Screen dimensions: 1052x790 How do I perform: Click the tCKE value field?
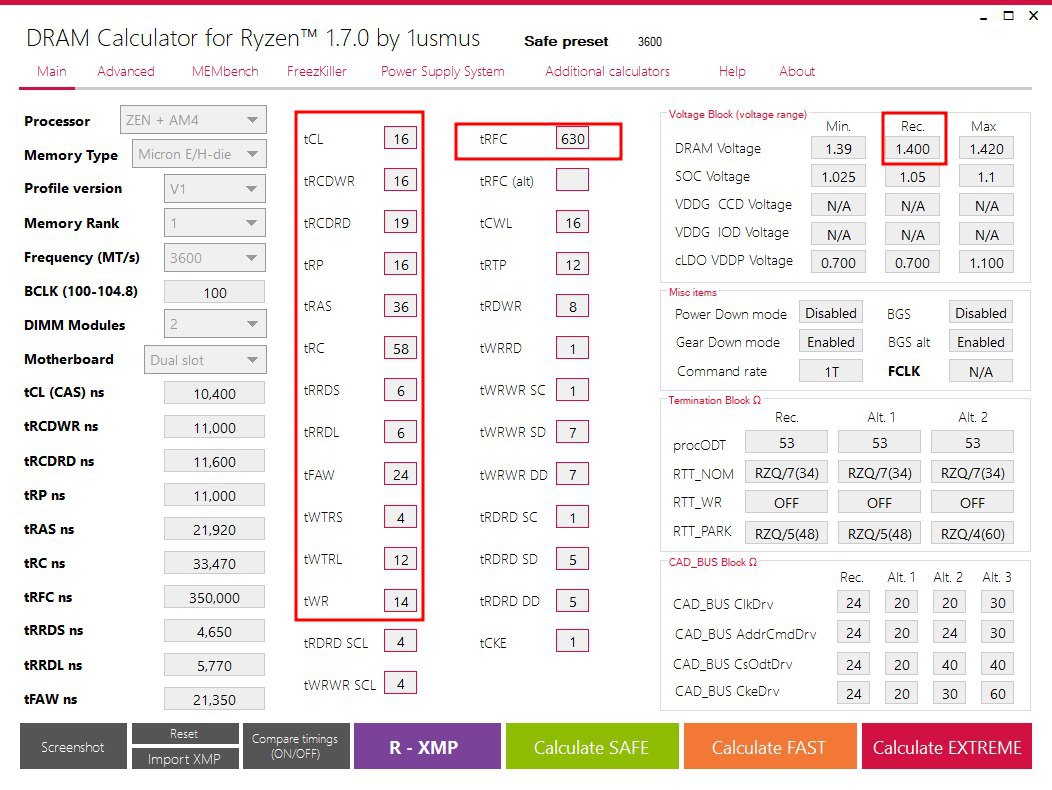(x=572, y=642)
